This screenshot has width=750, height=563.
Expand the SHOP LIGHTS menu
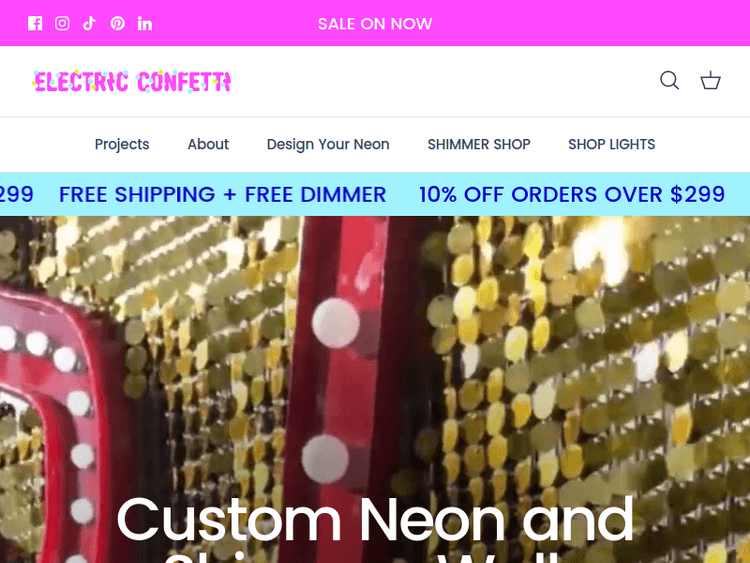611,144
